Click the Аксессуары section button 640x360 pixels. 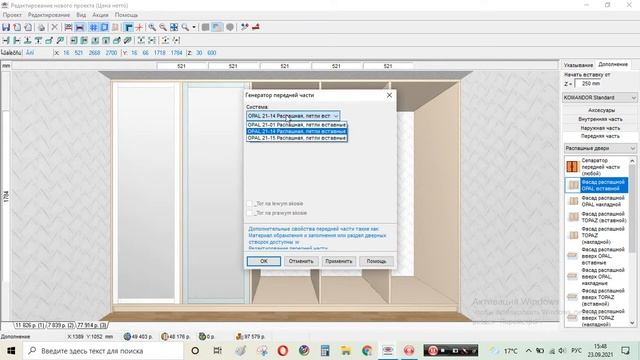[601, 110]
